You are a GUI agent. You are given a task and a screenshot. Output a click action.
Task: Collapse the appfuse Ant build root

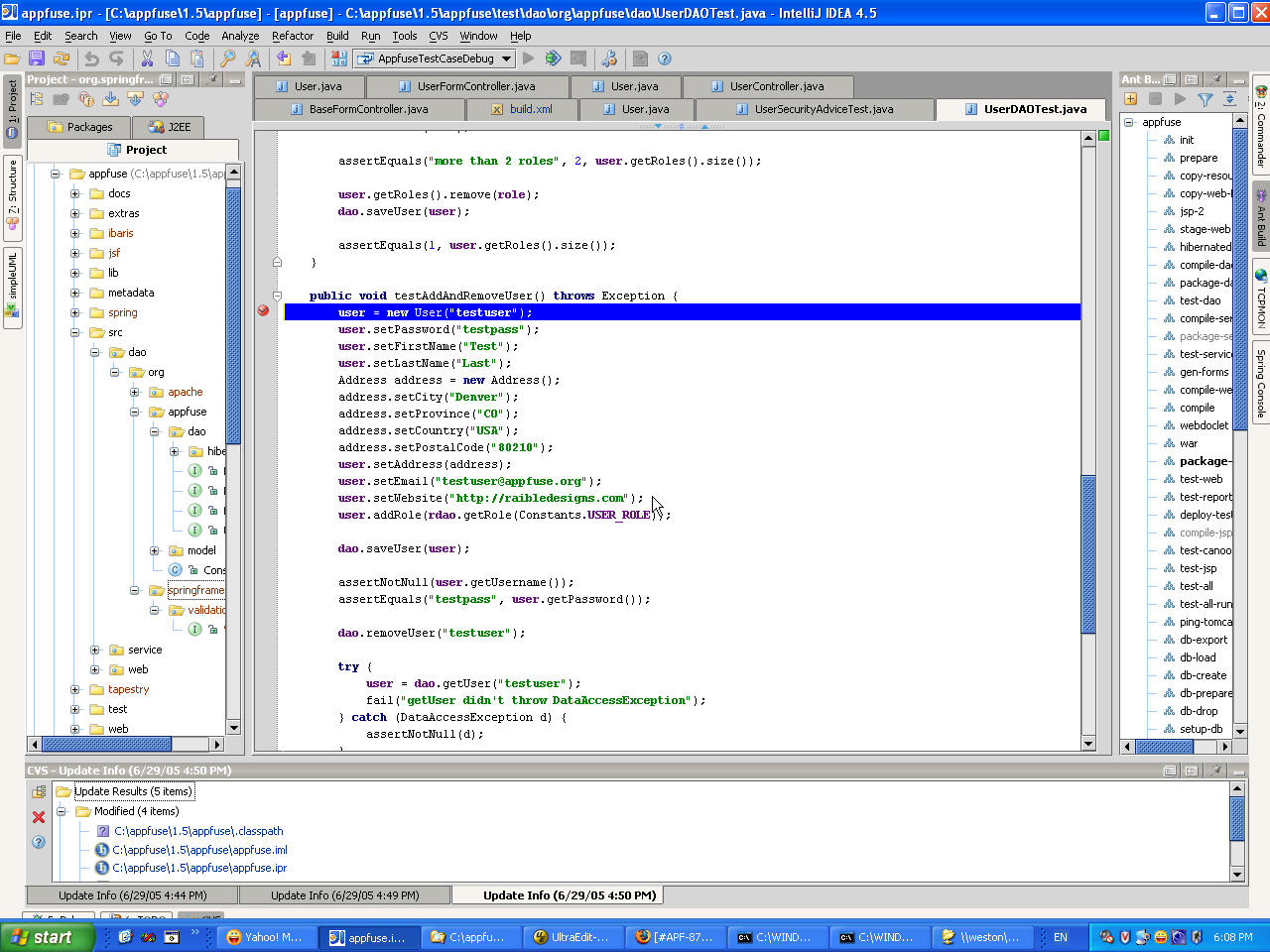click(x=1129, y=122)
